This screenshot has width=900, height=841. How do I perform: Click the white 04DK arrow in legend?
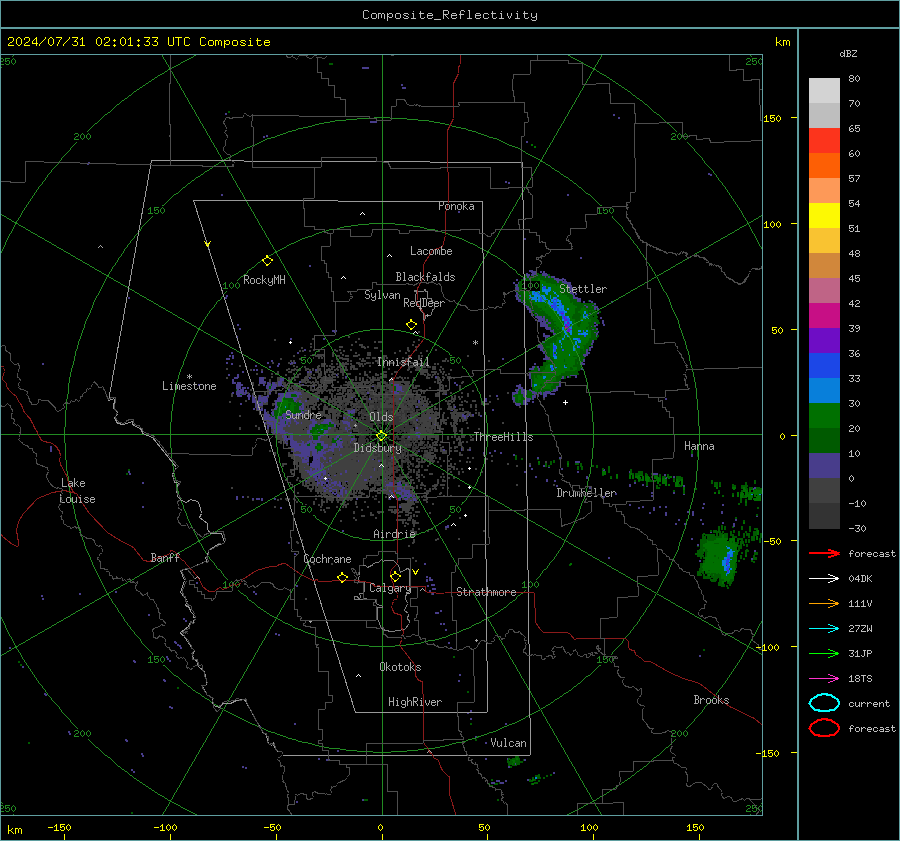pos(824,578)
